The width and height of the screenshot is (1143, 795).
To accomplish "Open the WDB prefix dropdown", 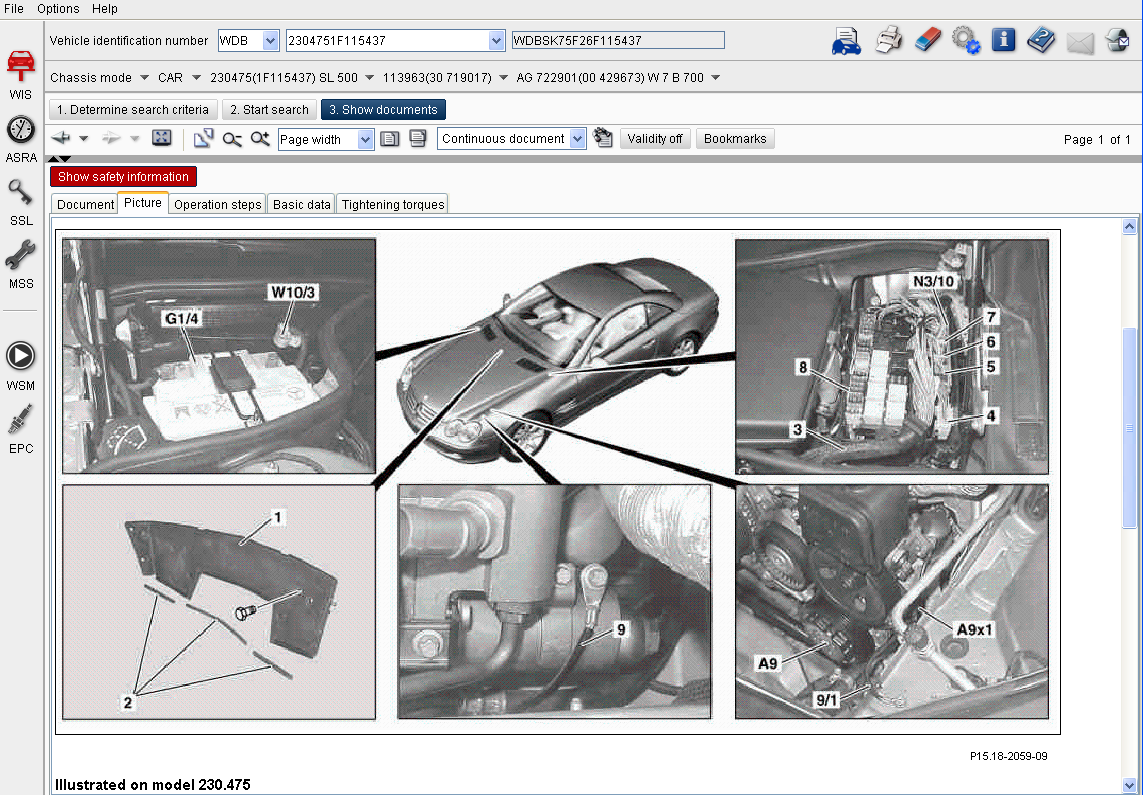I will coord(270,41).
